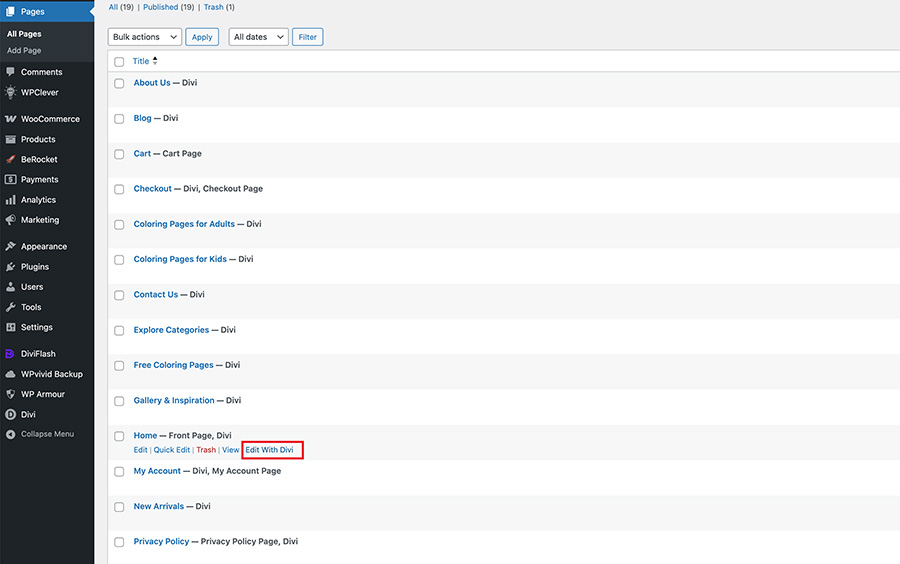Click Trash link under Home
900x564 pixels.
pyautogui.click(x=206, y=450)
